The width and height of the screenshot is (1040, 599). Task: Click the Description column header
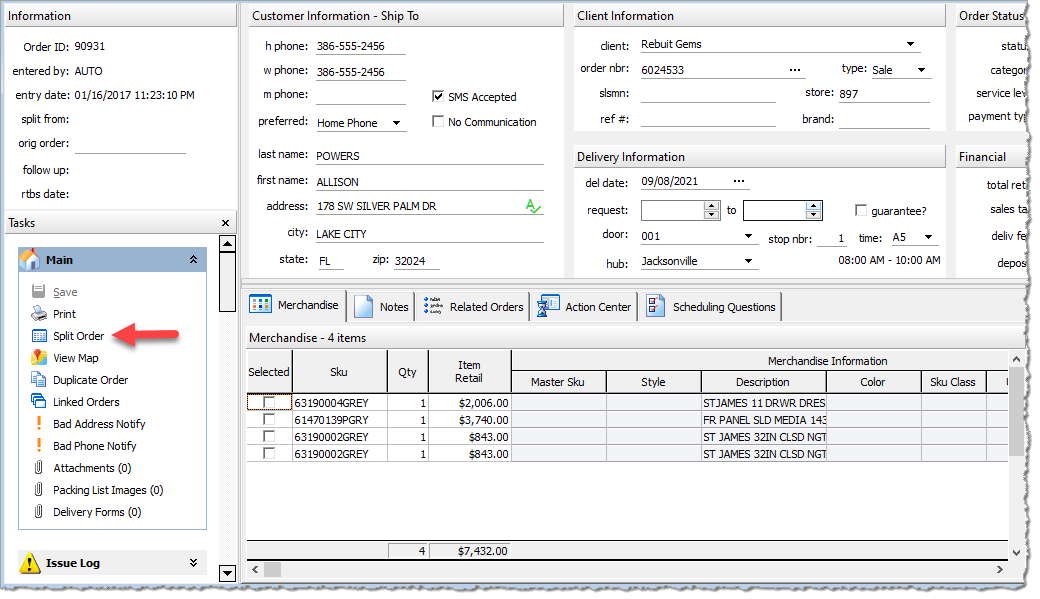point(763,382)
